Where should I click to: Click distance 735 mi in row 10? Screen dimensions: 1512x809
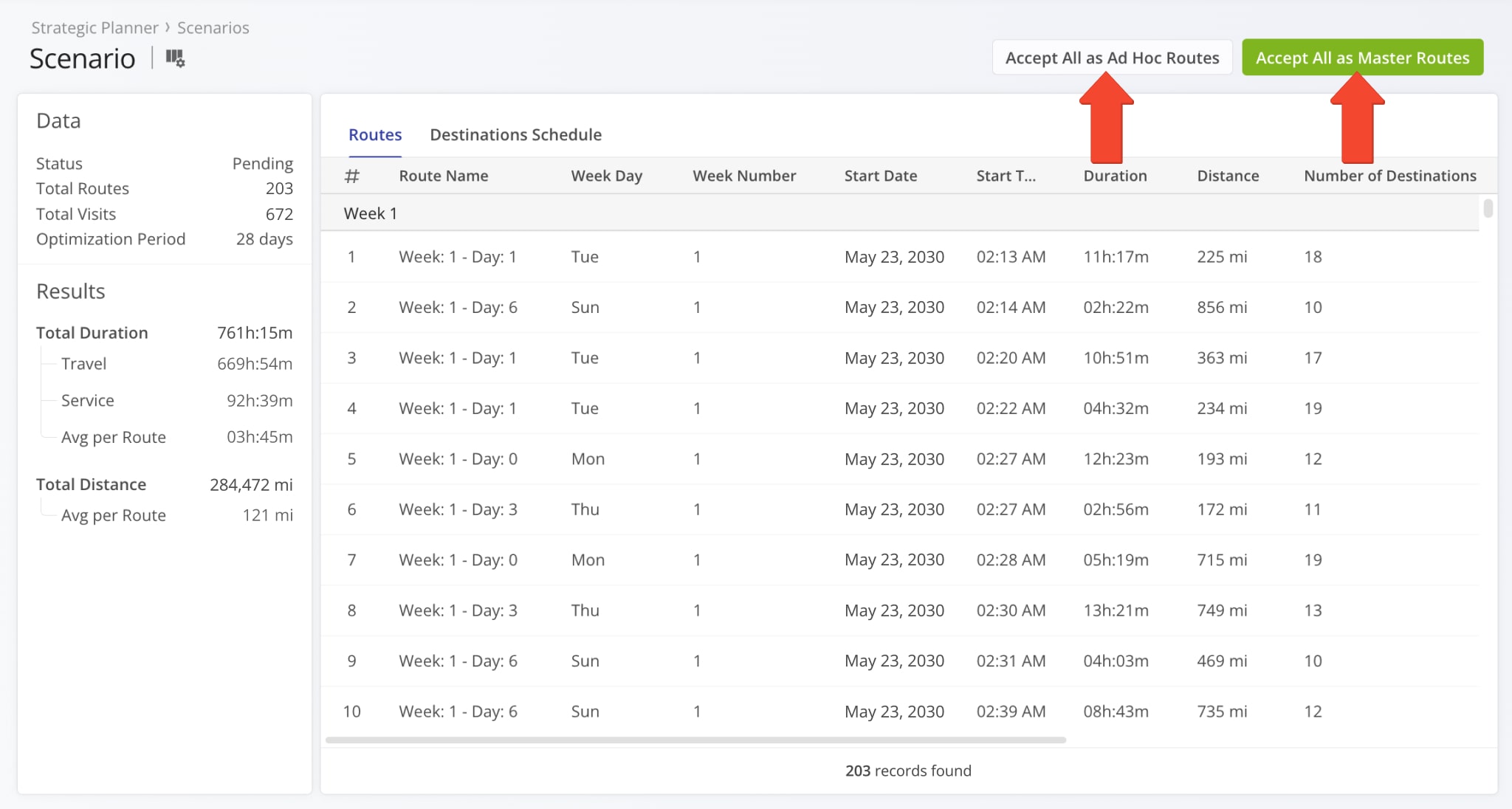(x=1222, y=712)
